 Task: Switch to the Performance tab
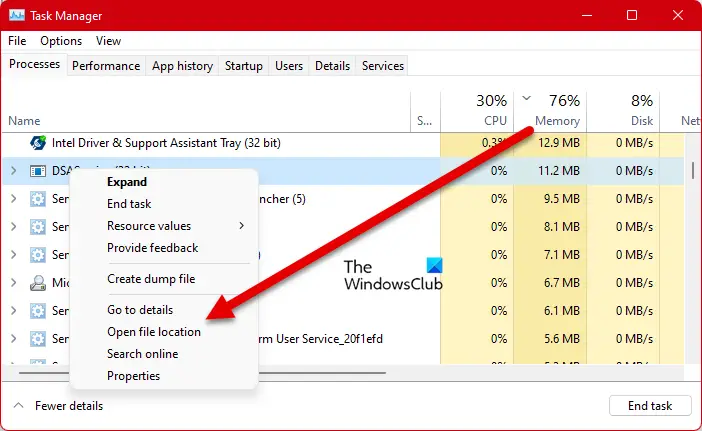pos(106,66)
